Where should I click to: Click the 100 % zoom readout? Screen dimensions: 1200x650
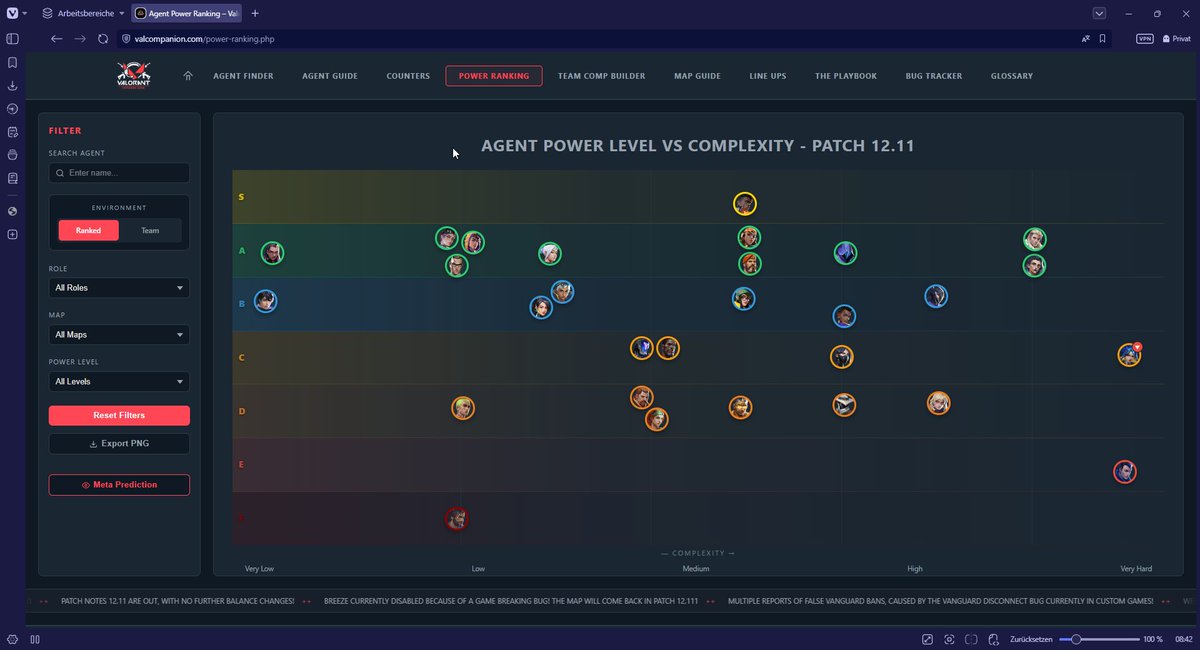1152,639
